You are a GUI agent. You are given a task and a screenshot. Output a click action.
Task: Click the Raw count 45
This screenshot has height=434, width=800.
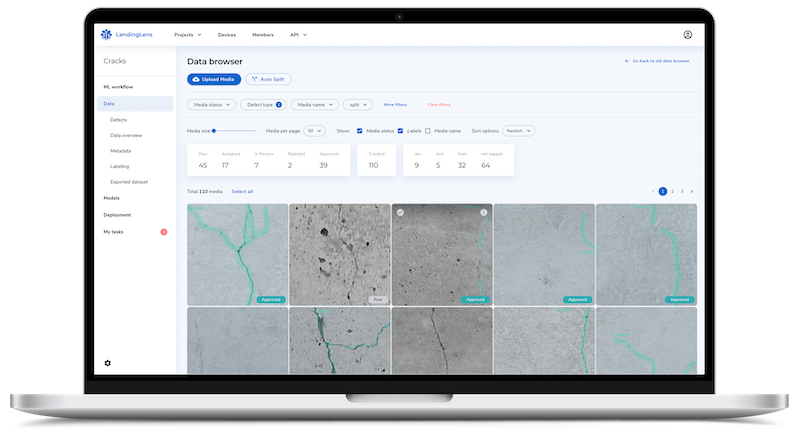[x=203, y=165]
